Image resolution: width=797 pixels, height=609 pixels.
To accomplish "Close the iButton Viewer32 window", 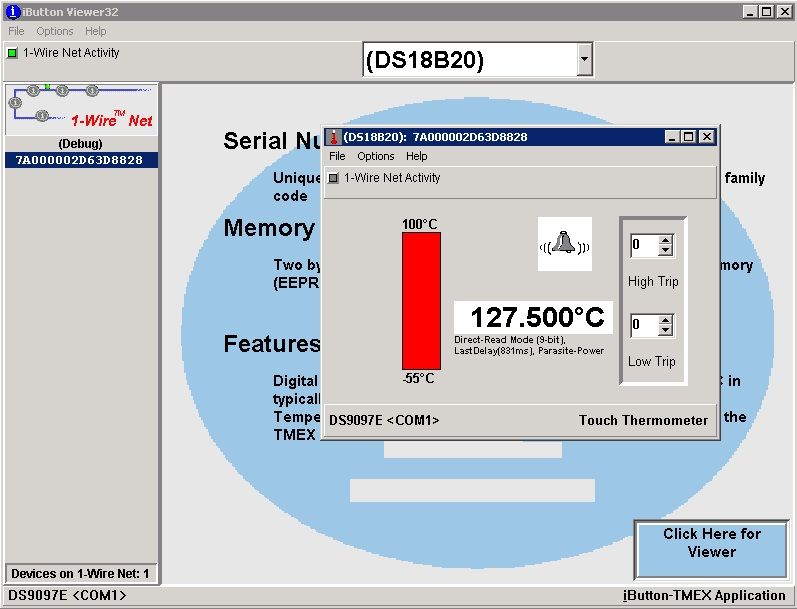I will click(x=784, y=11).
